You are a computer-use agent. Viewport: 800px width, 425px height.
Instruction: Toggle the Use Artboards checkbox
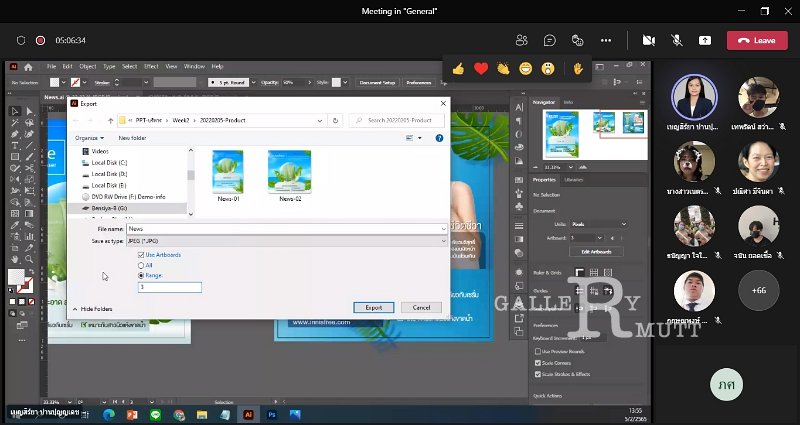coord(141,255)
